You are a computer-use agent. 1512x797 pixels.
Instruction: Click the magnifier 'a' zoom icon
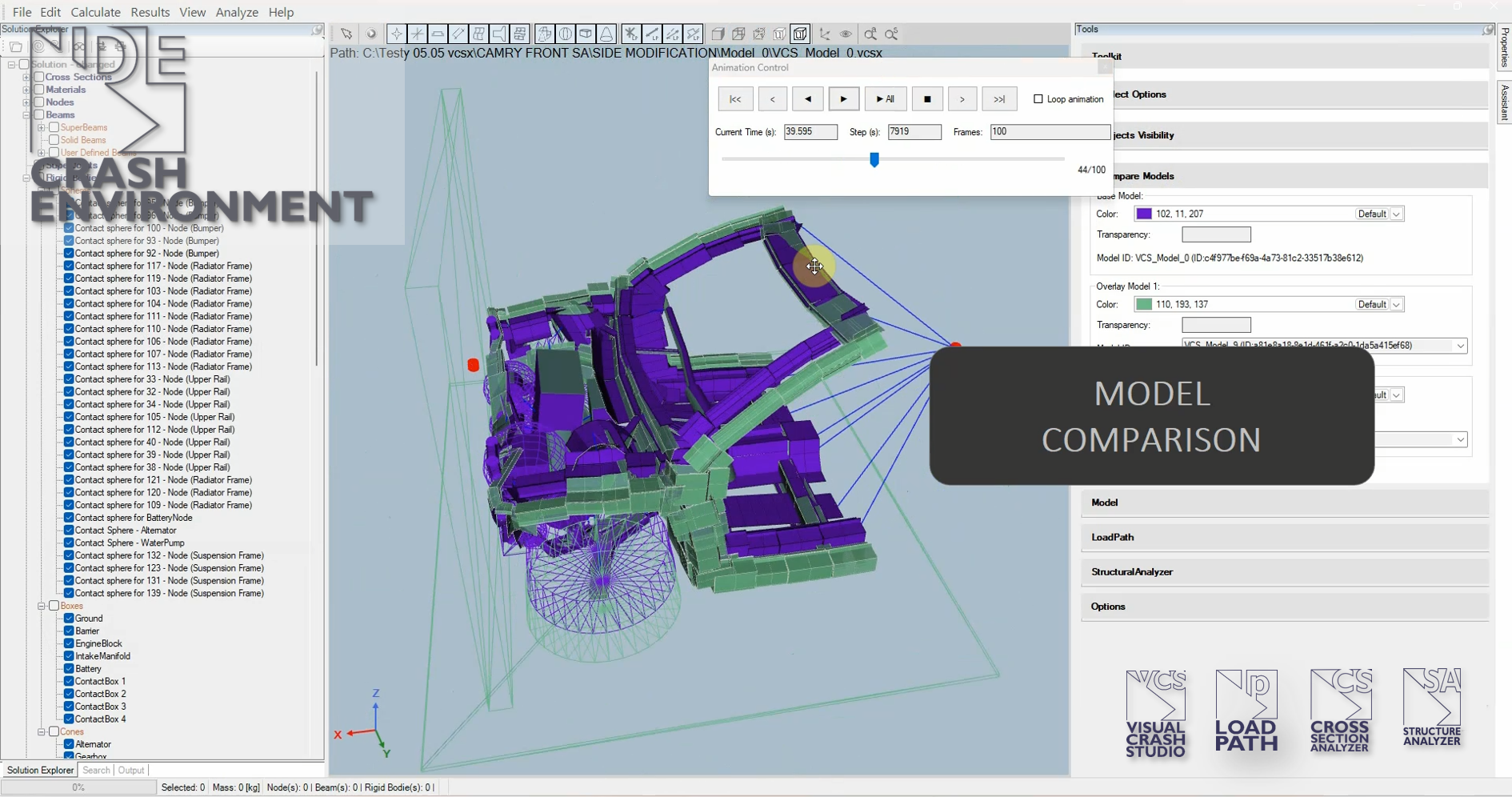pos(870,34)
